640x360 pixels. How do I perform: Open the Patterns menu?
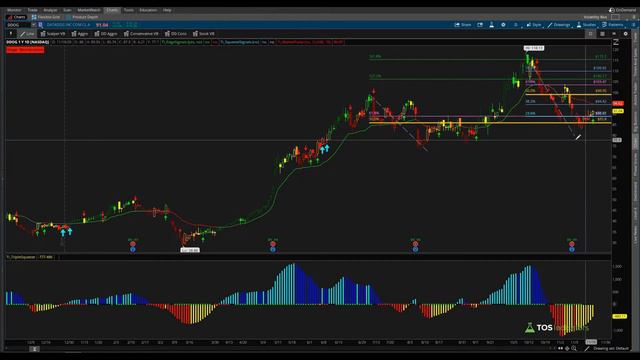[x=613, y=25]
